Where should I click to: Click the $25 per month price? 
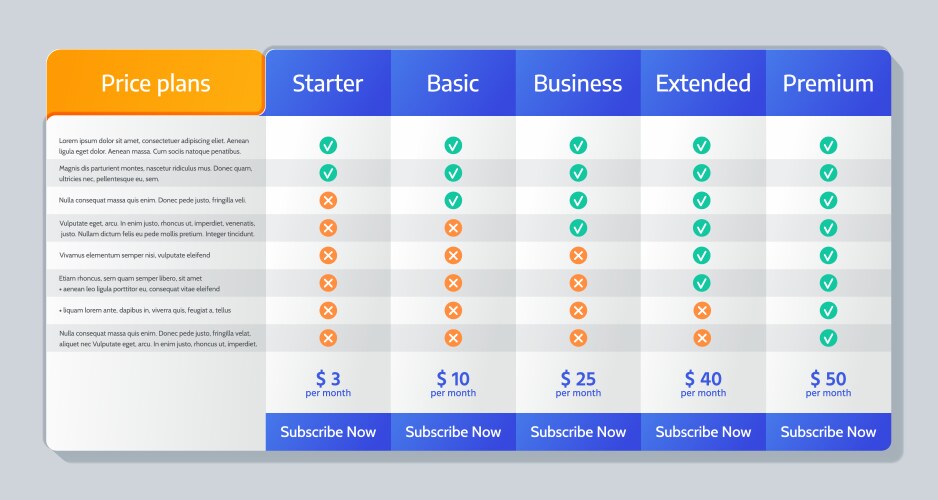coord(578,383)
